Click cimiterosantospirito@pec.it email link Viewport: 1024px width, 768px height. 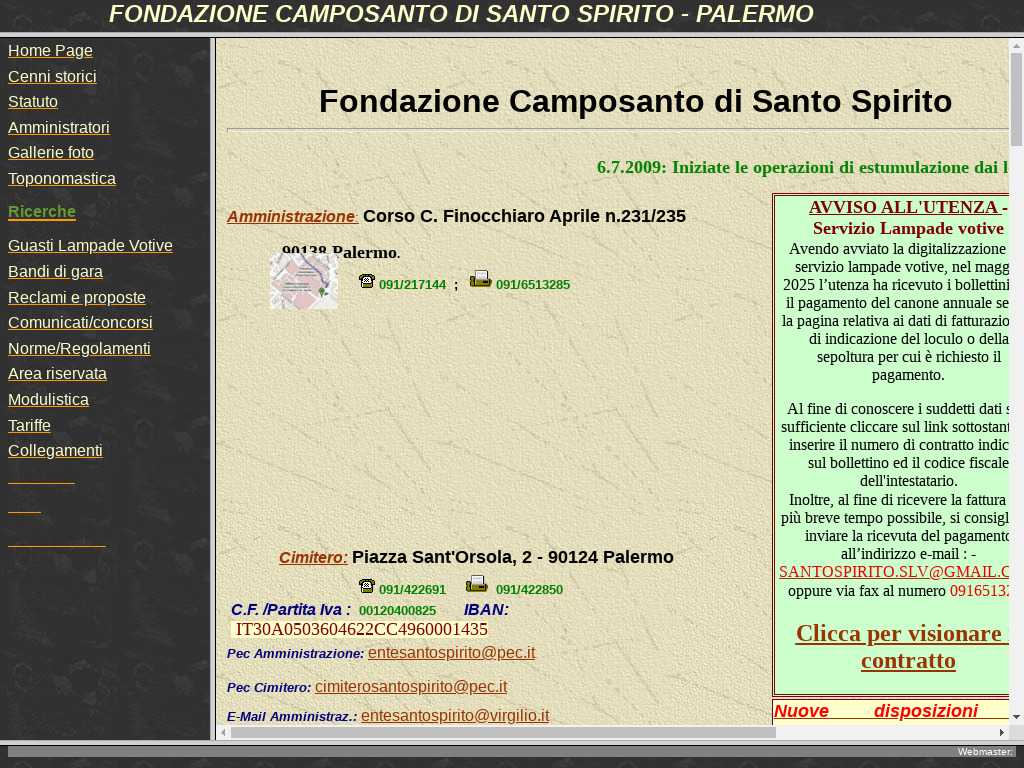(x=410, y=687)
